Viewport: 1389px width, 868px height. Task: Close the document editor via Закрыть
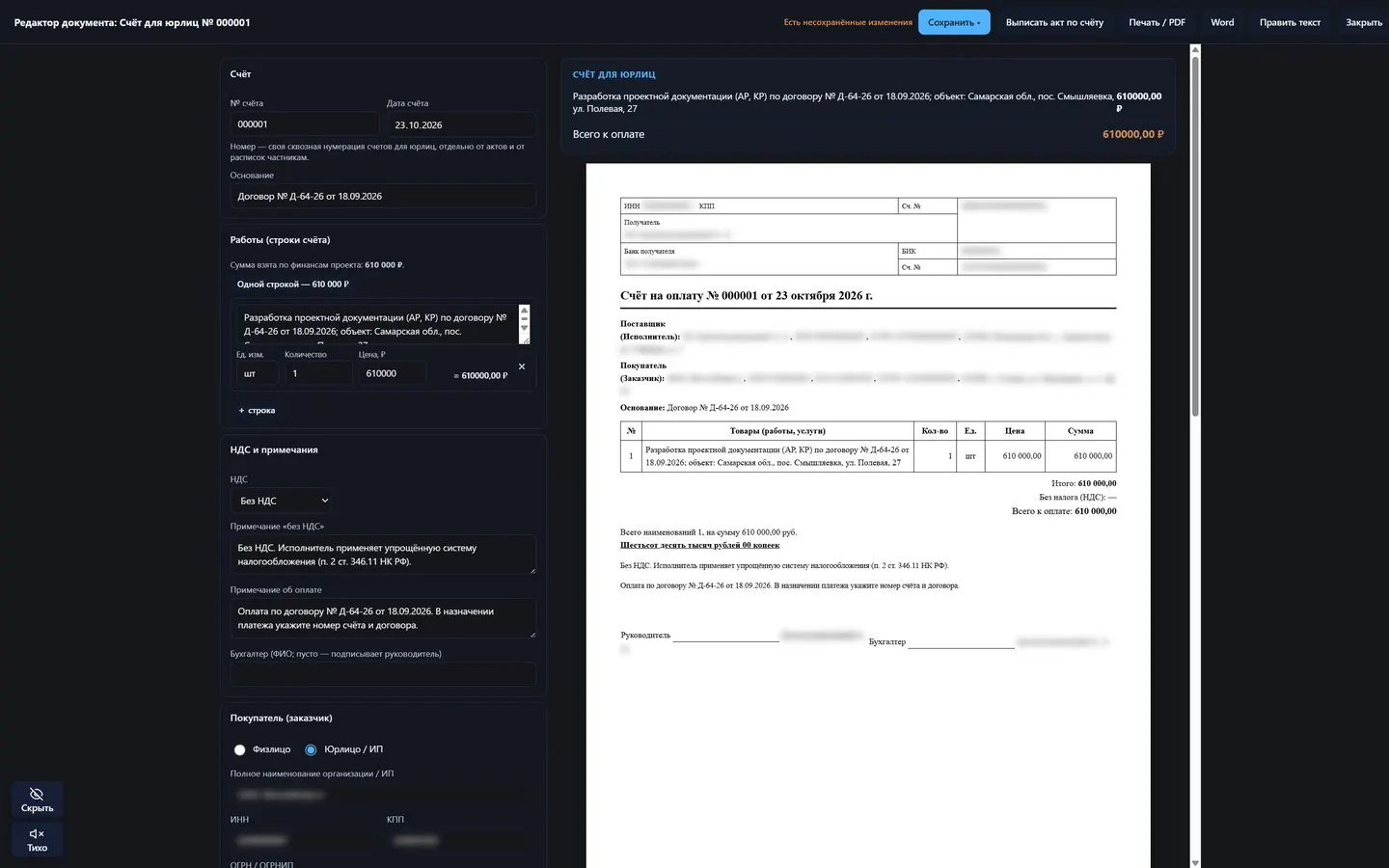[x=1364, y=22]
